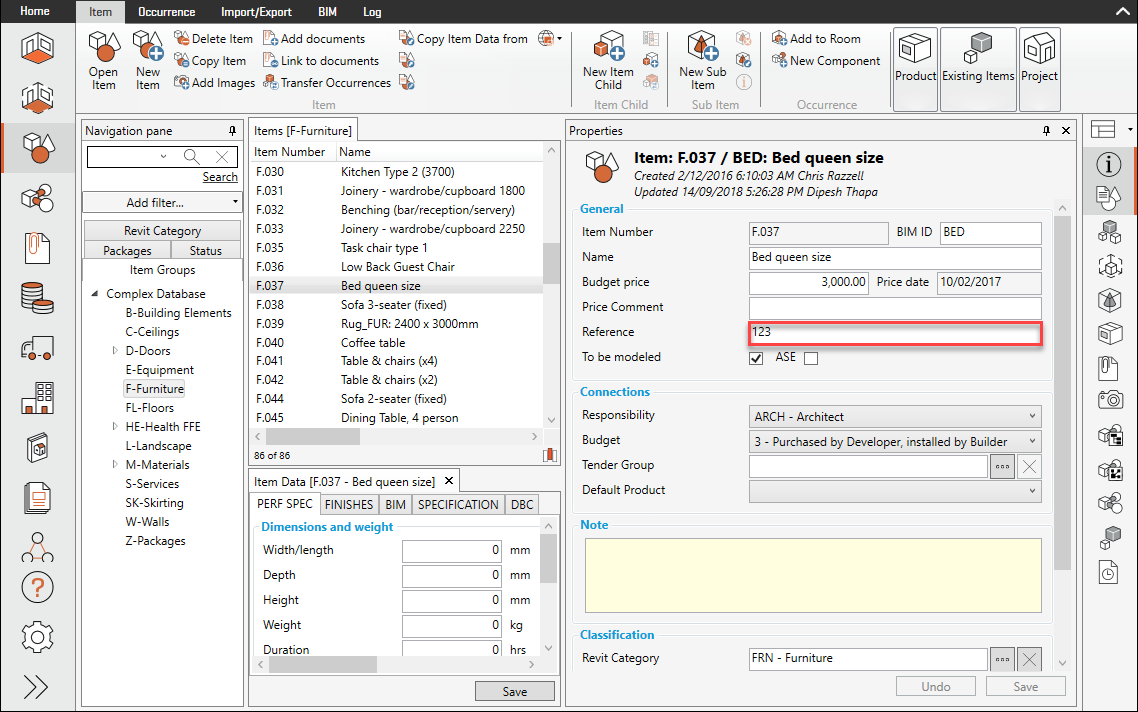Pin the Navigation pane
This screenshot has width=1138, height=712.
(x=232, y=131)
